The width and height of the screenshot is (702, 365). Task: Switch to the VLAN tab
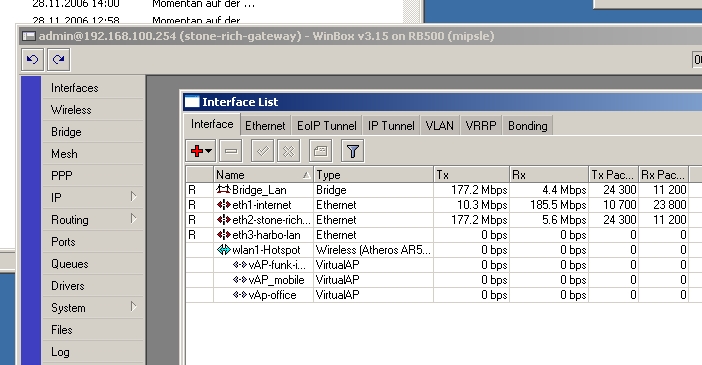click(440, 126)
